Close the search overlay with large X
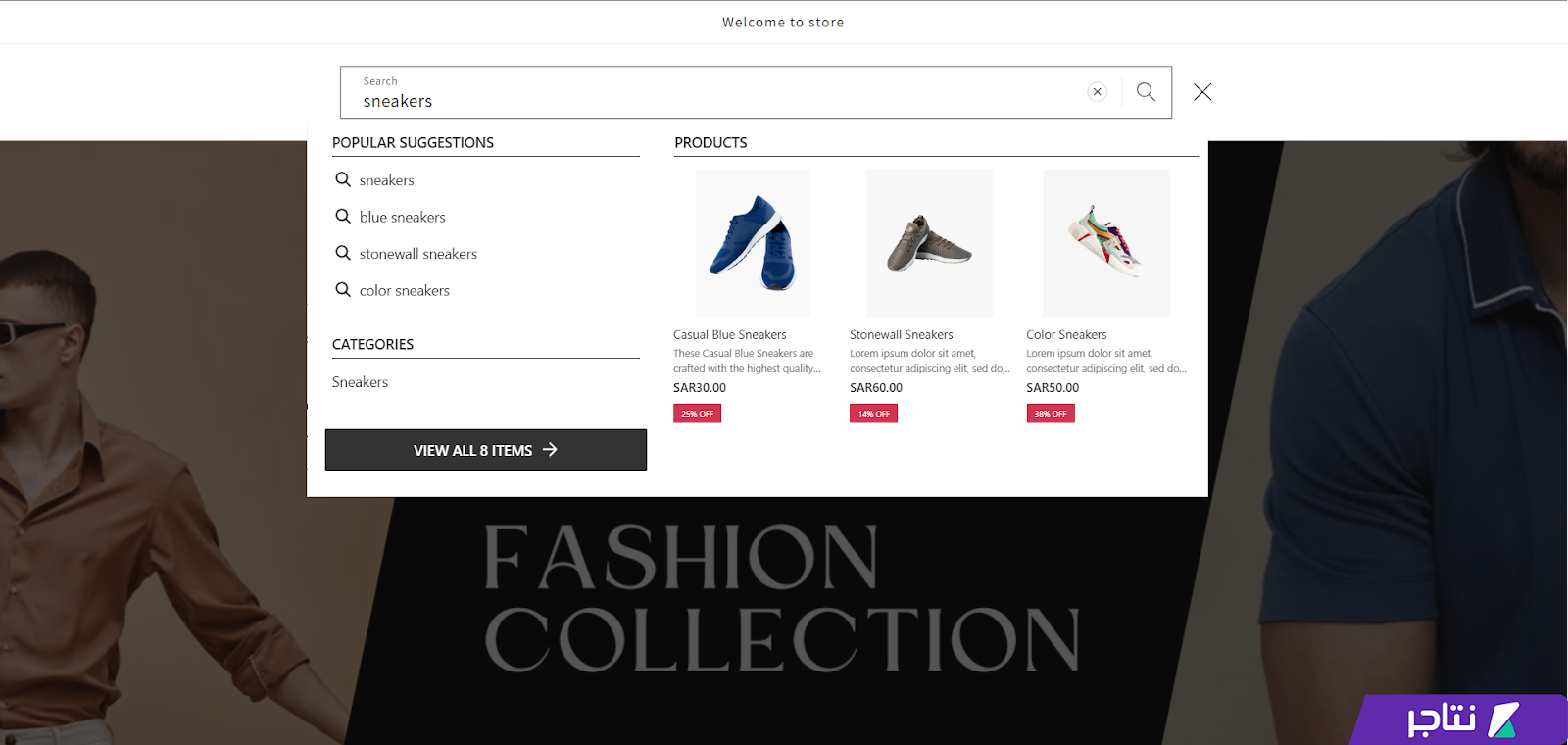The image size is (1568, 745). click(x=1202, y=92)
